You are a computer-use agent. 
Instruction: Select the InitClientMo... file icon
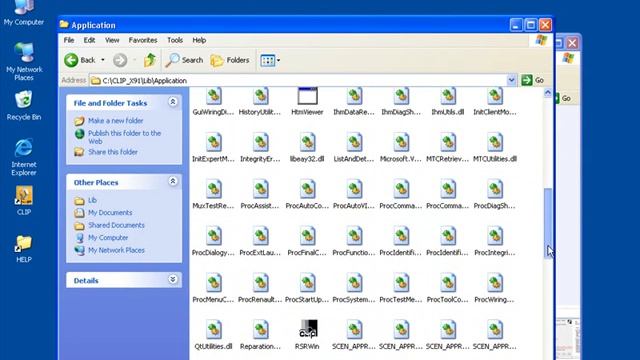click(495, 96)
